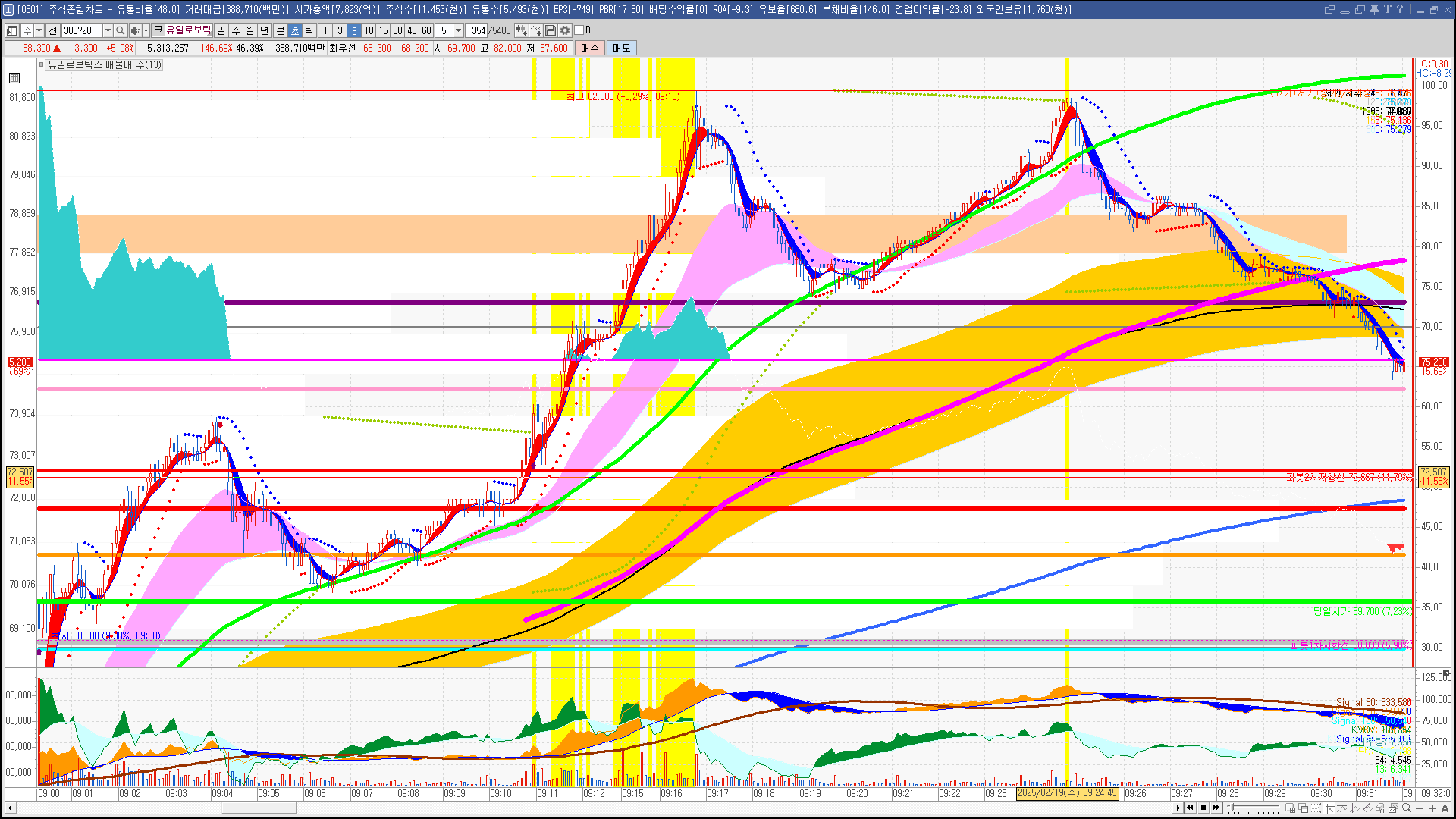The height and width of the screenshot is (819, 1456).
Task: Open the 주 type dropdown arrow
Action: click(x=39, y=30)
